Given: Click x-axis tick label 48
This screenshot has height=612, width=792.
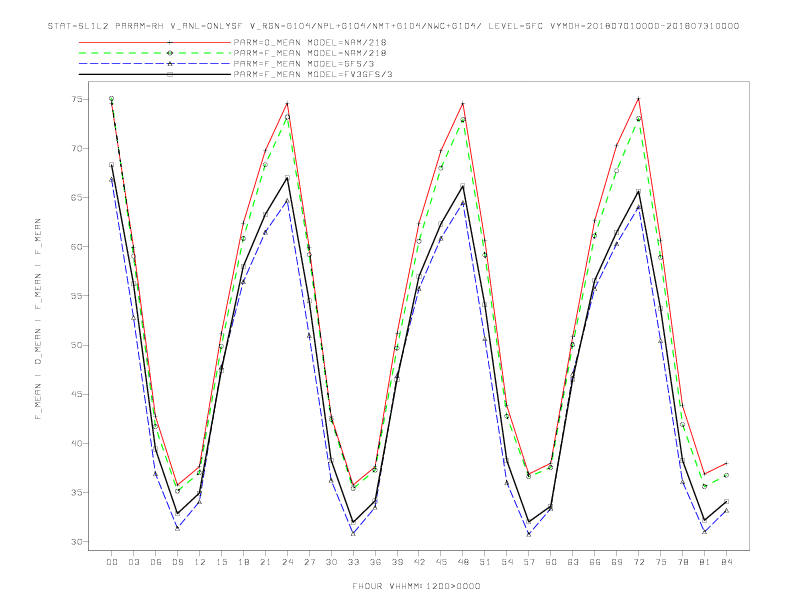Looking at the screenshot, I should [463, 562].
